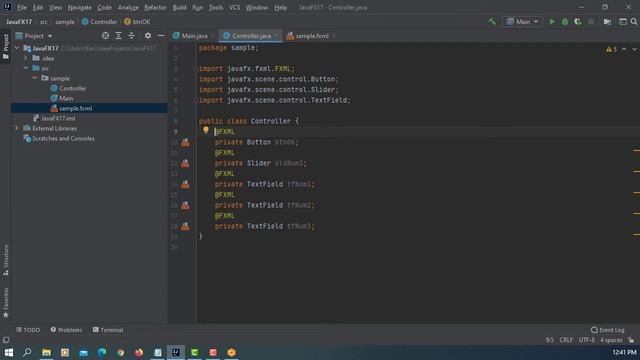Click FXML gutter icon beside tfNum1 line
The height and width of the screenshot is (360, 640).
(185, 184)
